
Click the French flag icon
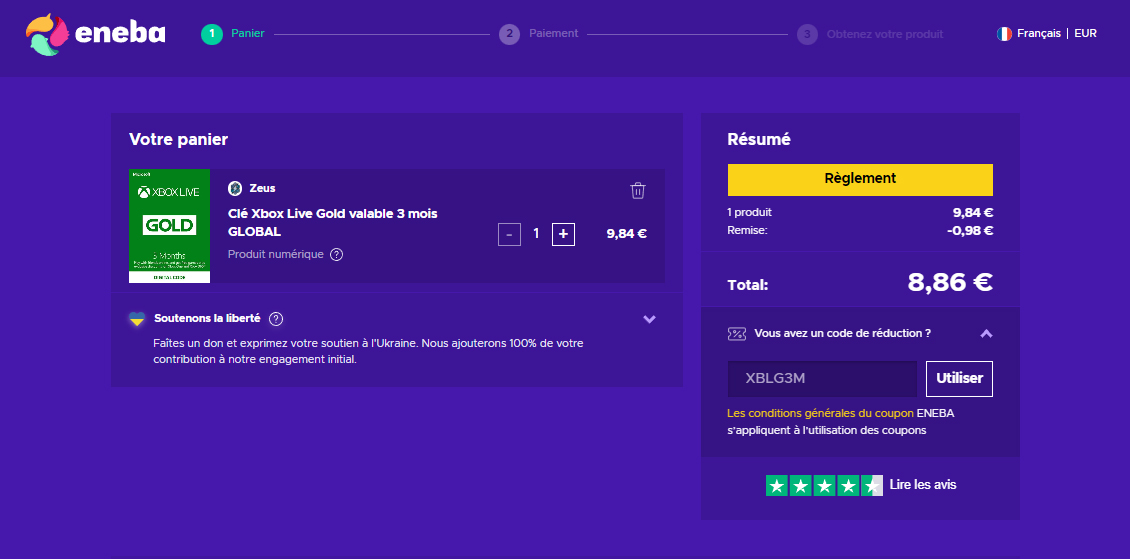pos(1004,34)
